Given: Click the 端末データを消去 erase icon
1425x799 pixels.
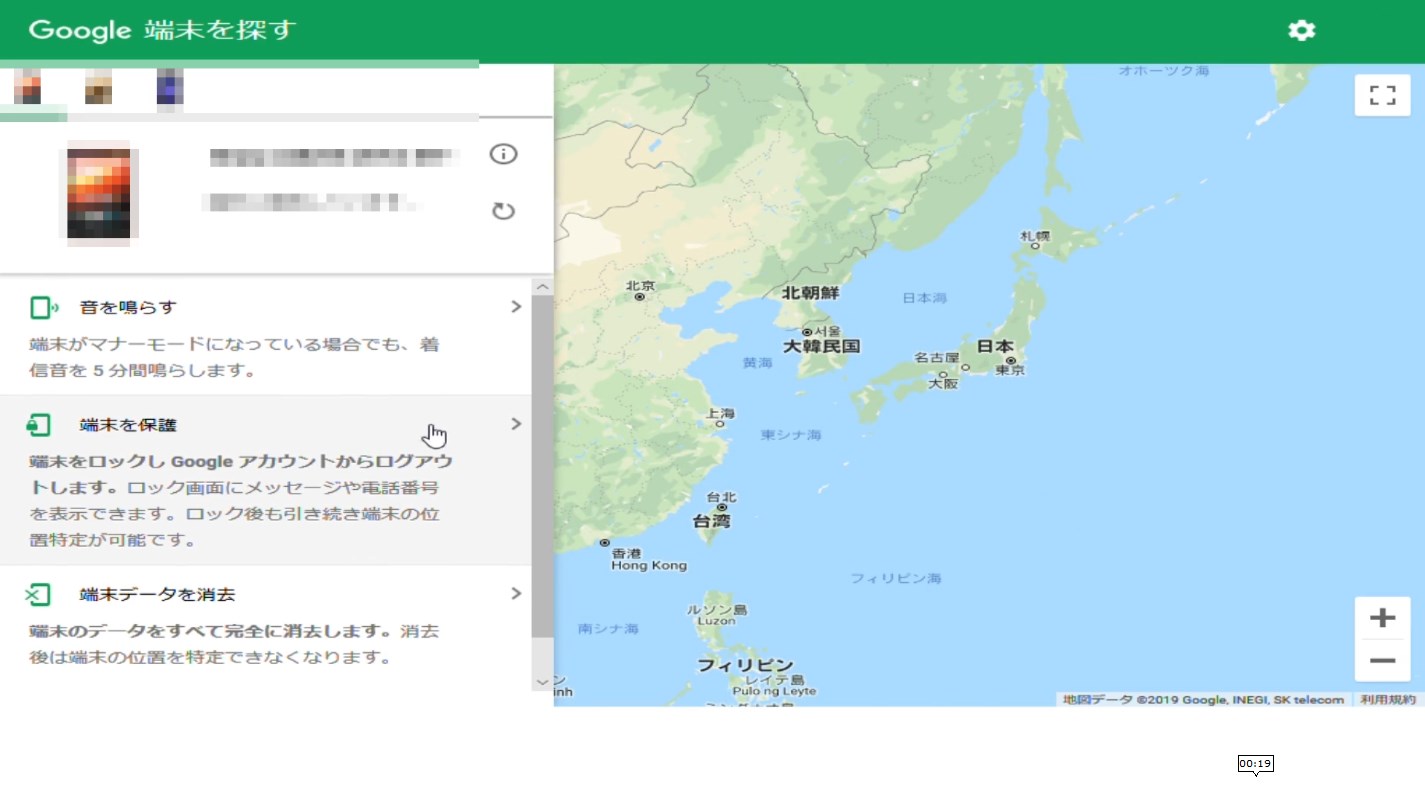Looking at the screenshot, I should (x=38, y=595).
